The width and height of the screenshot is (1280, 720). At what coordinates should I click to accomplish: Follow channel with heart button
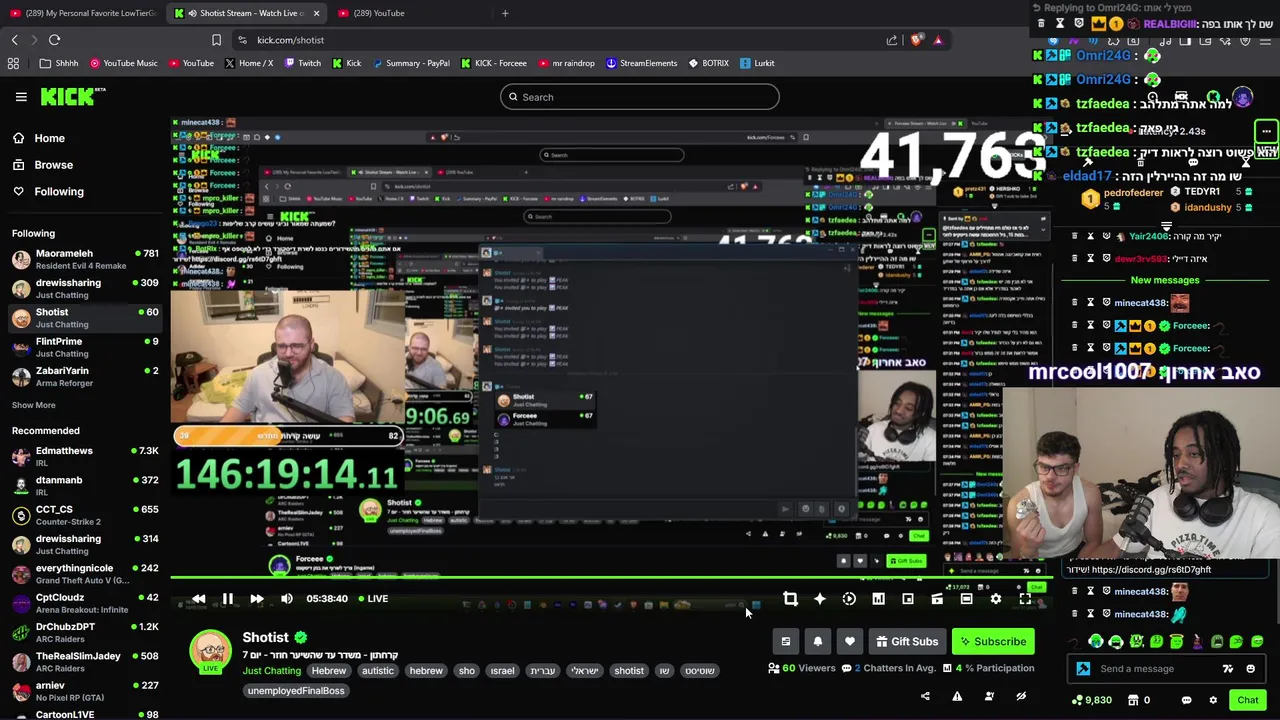coord(849,642)
